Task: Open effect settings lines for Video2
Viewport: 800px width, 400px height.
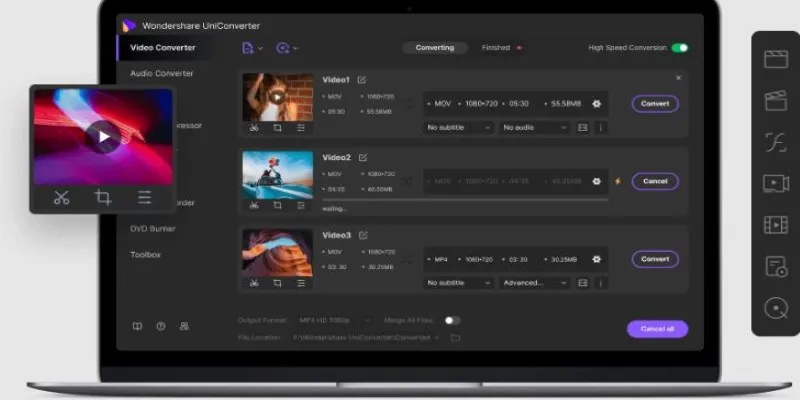Action: (x=301, y=205)
